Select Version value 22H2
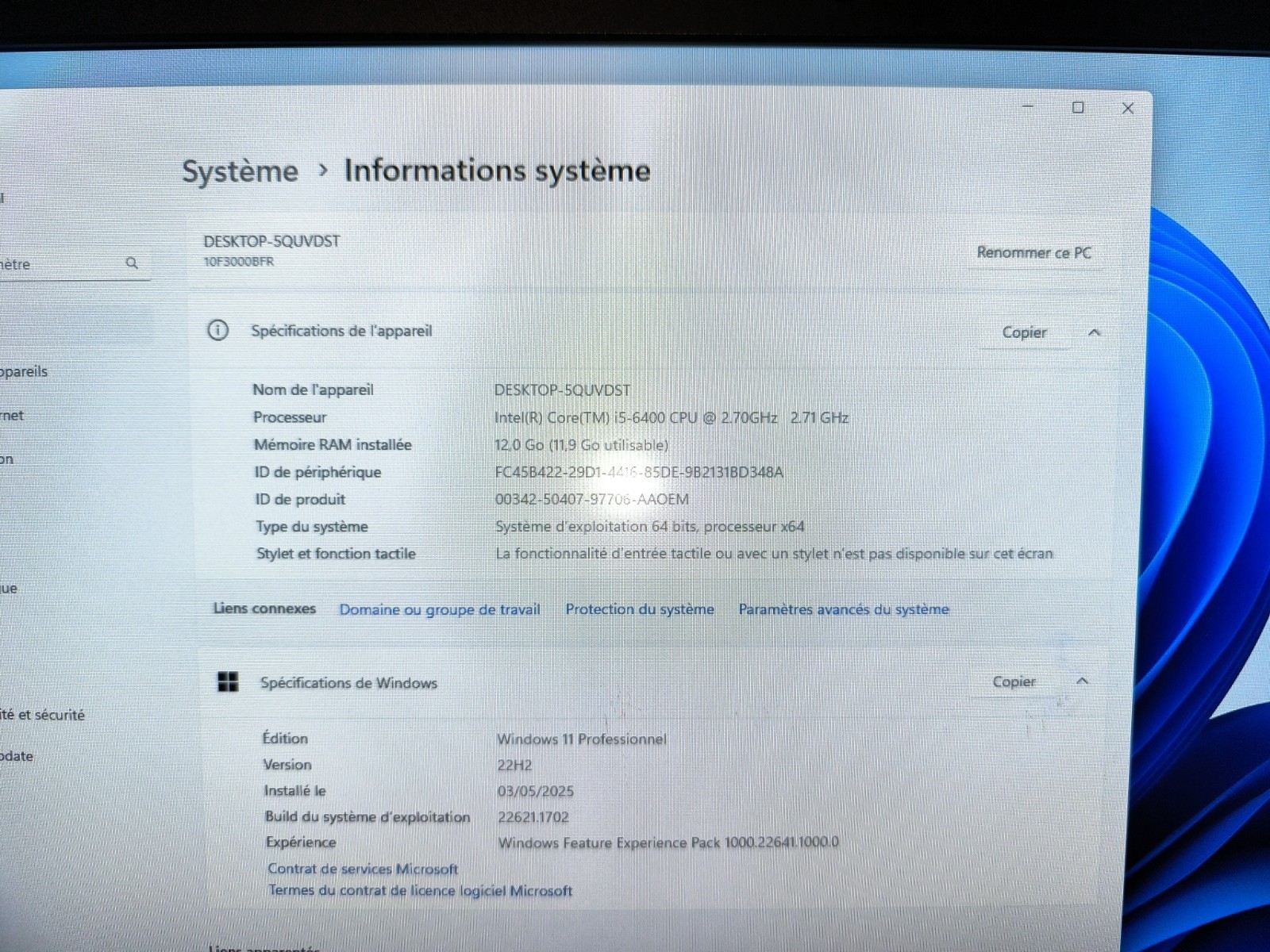1270x952 pixels. pos(514,766)
